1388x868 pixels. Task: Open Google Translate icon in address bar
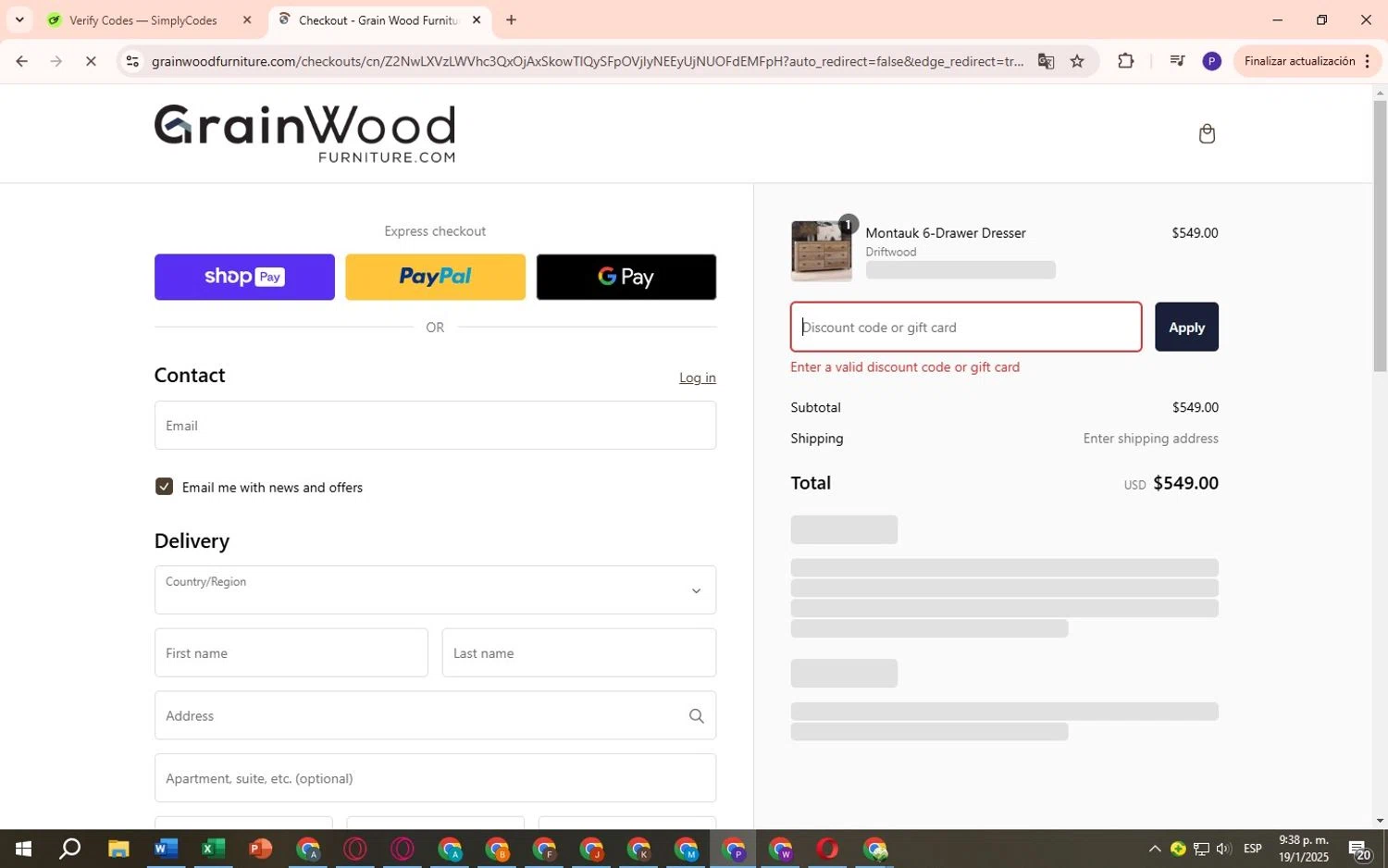point(1046,61)
